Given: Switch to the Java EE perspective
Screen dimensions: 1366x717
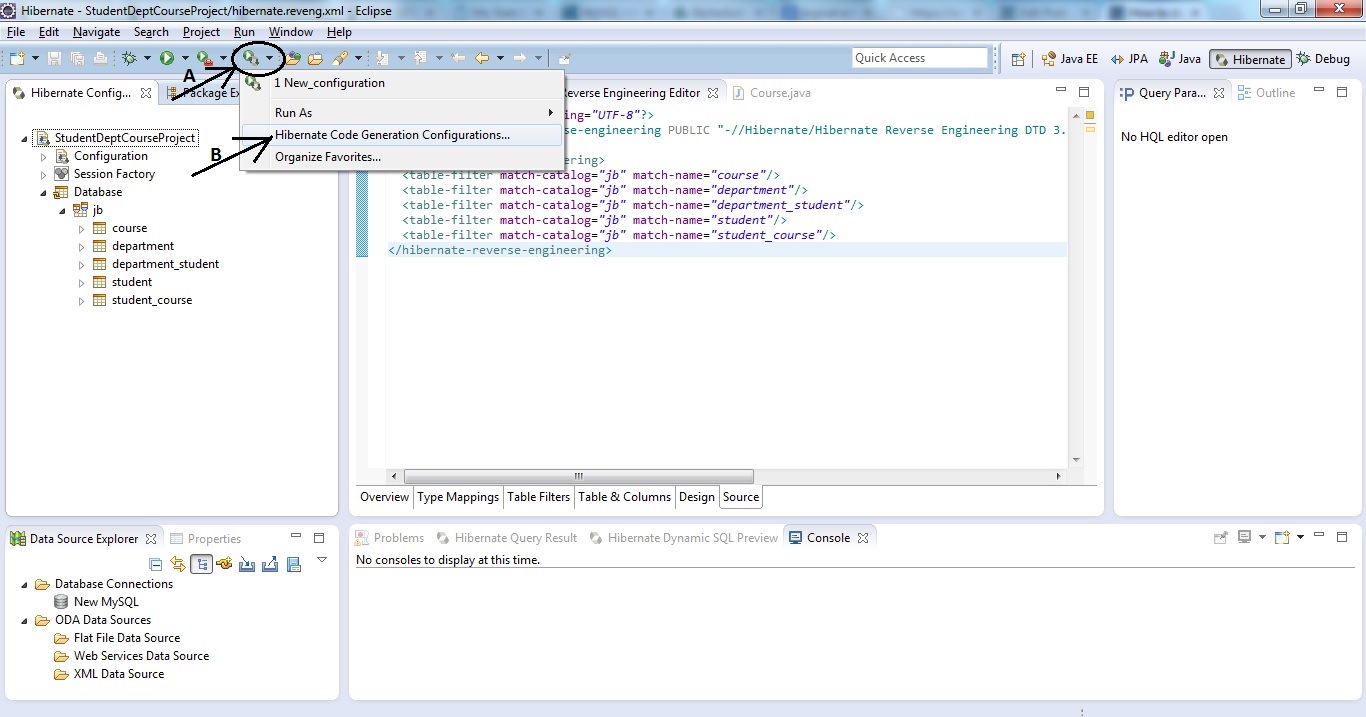Looking at the screenshot, I should (1069, 59).
